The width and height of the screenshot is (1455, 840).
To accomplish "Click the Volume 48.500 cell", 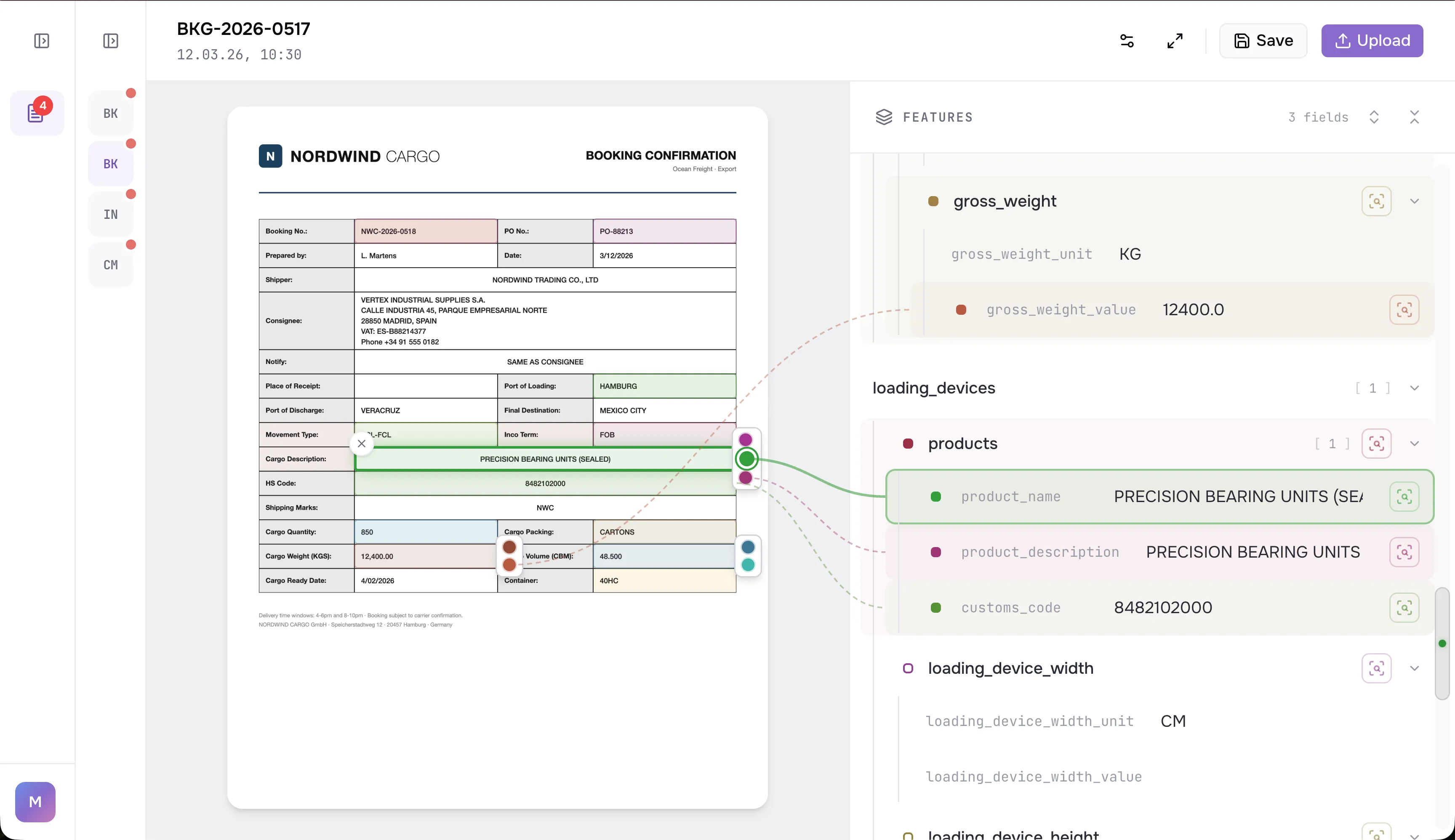I will point(664,556).
